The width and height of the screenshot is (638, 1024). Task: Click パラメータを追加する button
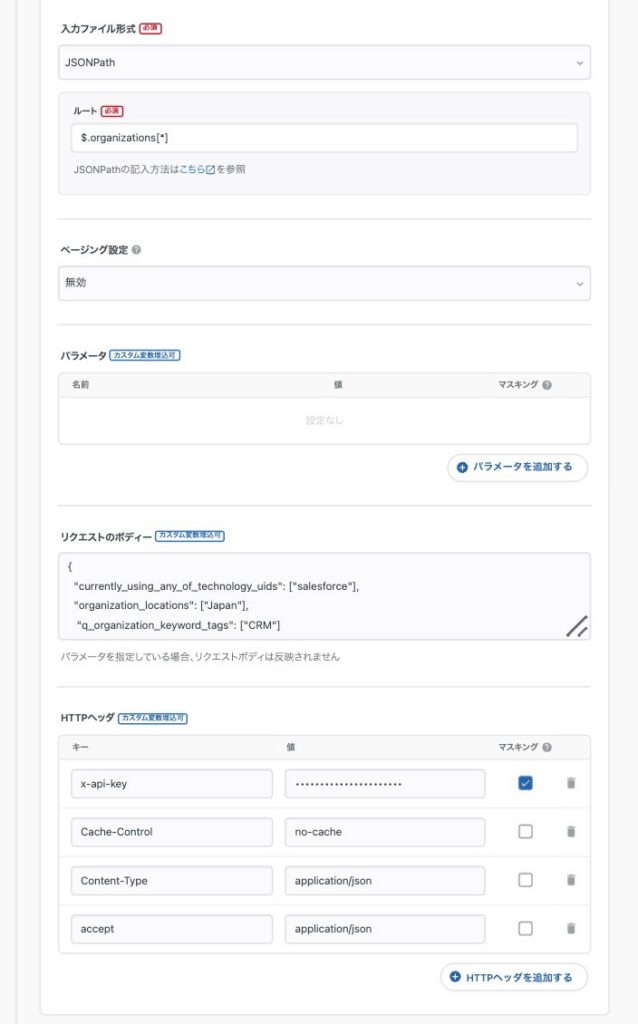click(x=516, y=467)
